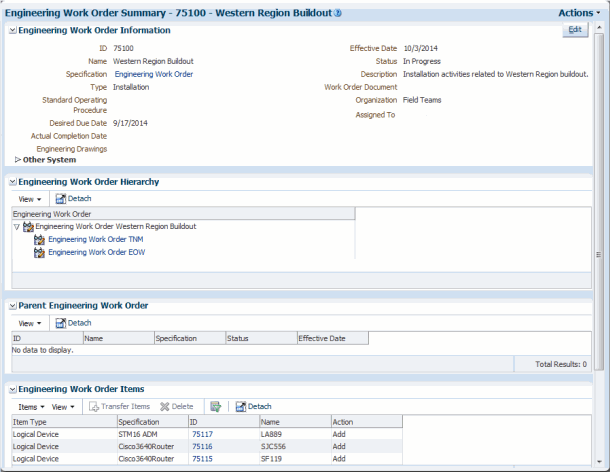Click the In Progress status value
Viewport: 610px width, 472px height.
[x=422, y=61]
